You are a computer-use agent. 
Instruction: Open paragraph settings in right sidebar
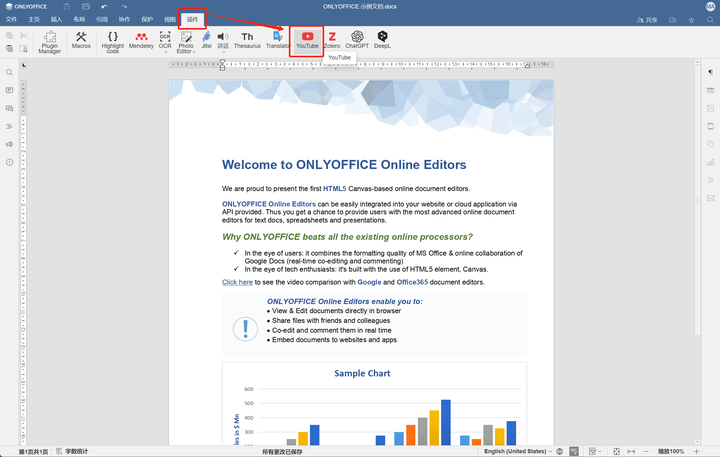(710, 72)
